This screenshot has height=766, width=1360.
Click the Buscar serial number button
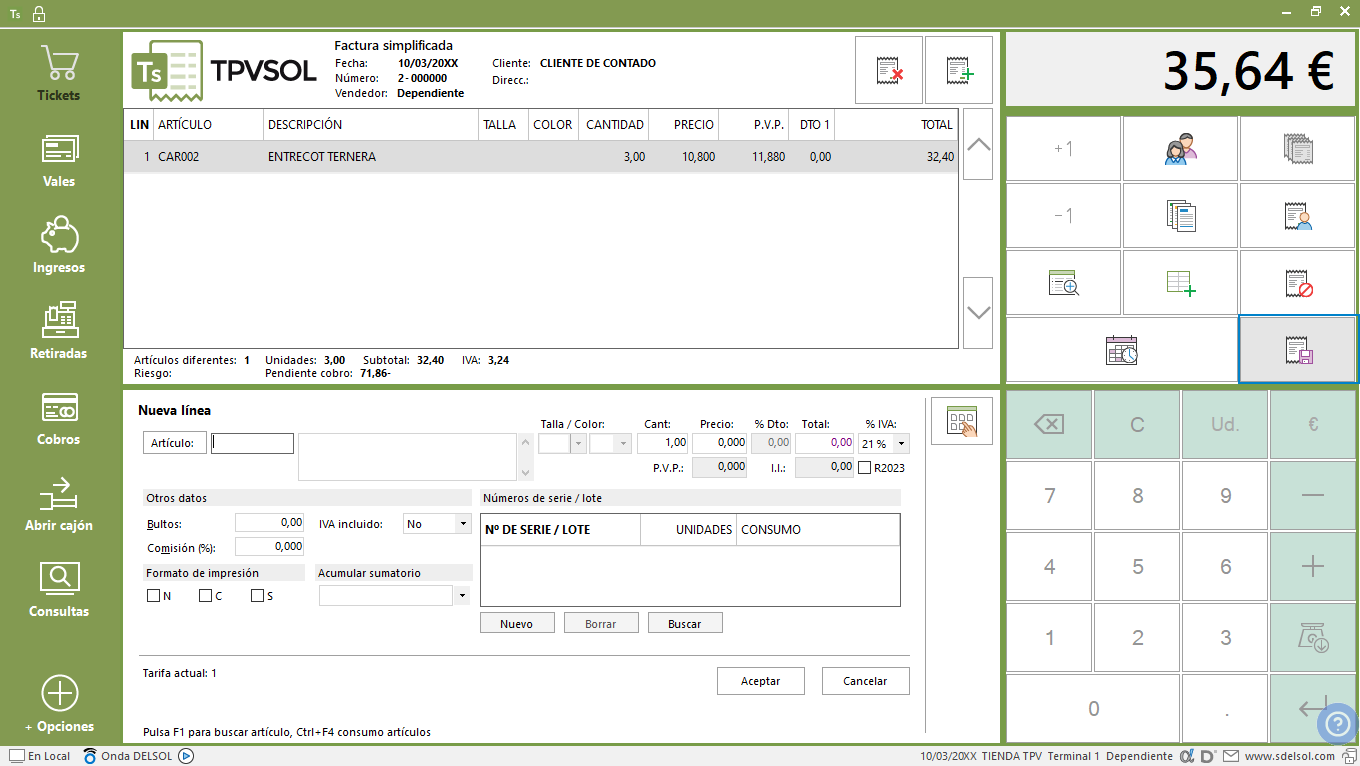pos(685,623)
